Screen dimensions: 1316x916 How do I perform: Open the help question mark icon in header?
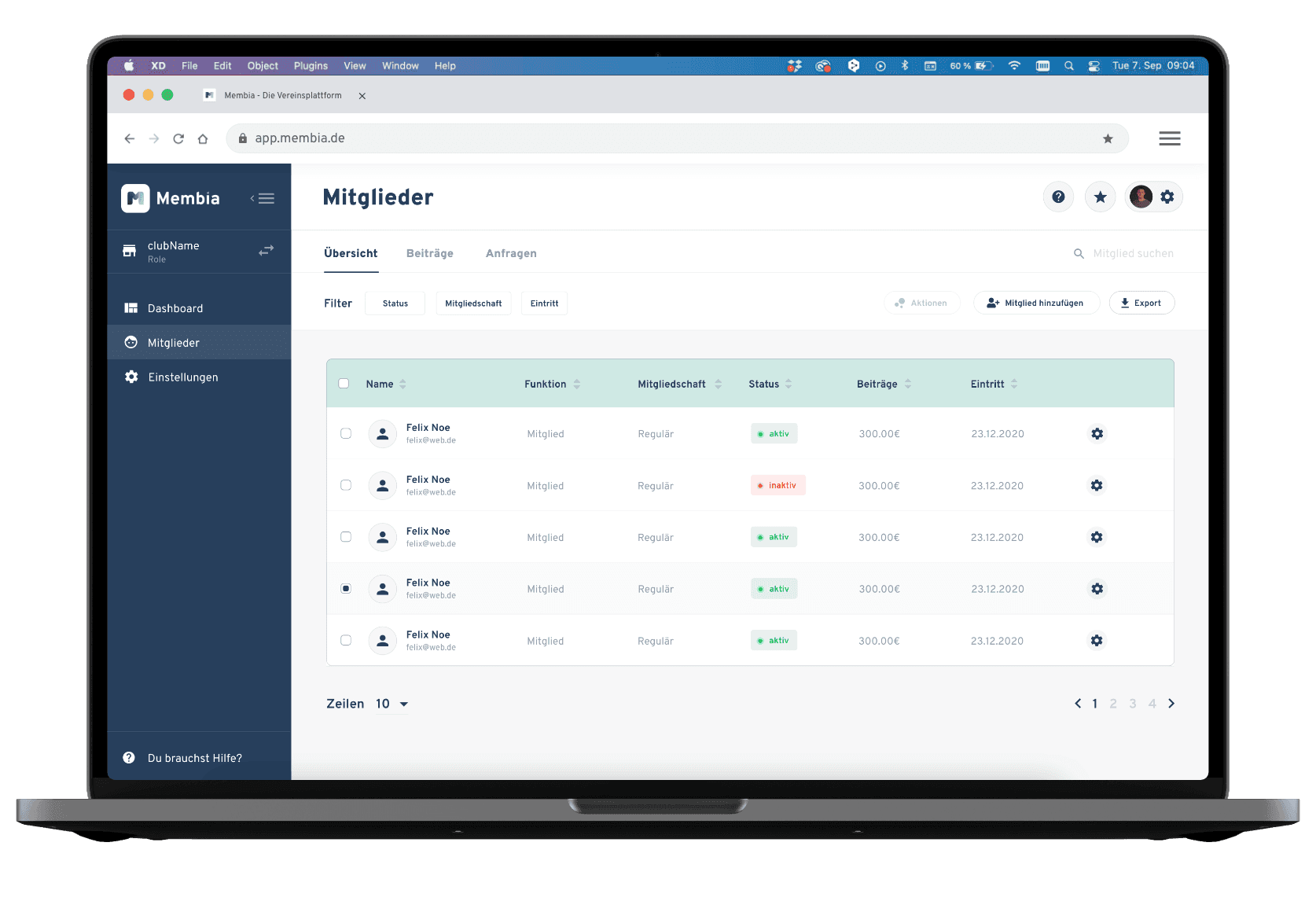point(1058,197)
